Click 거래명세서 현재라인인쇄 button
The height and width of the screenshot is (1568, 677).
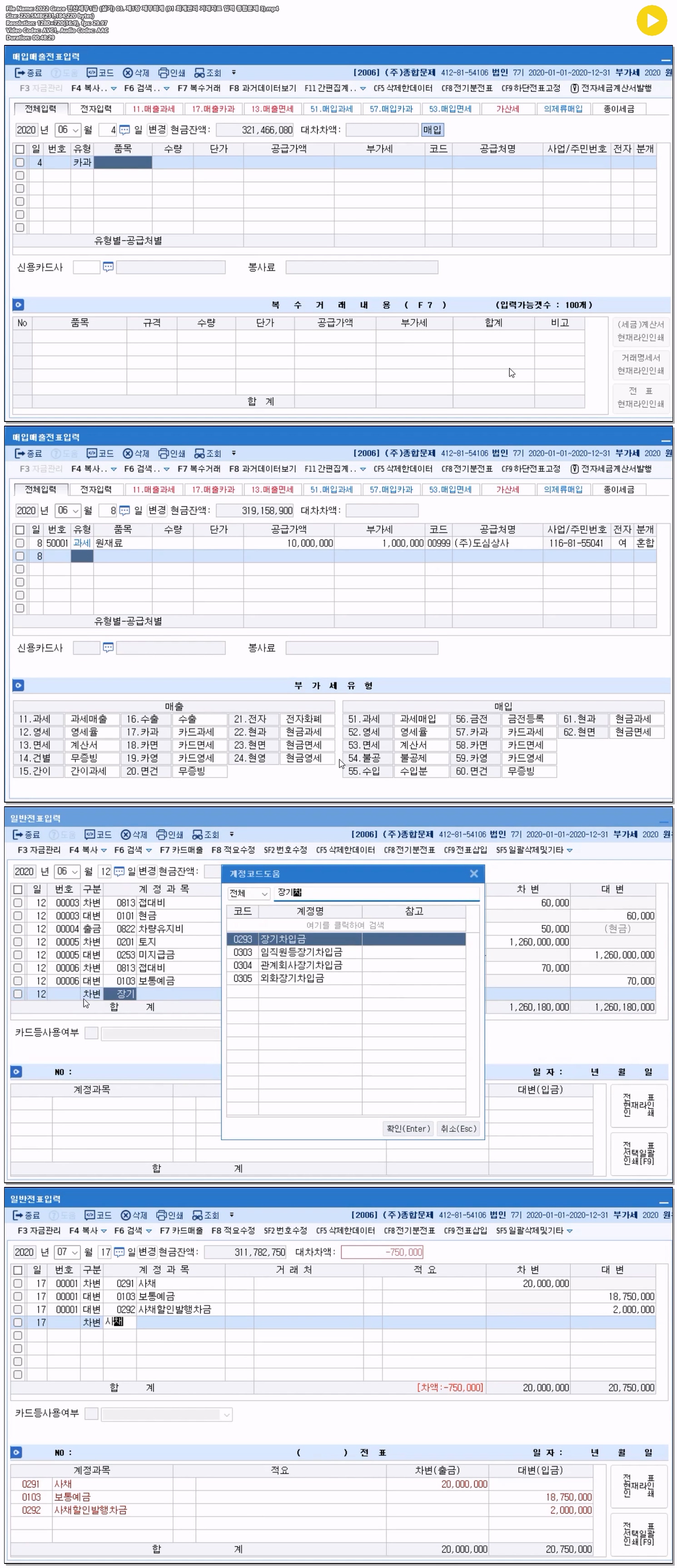click(x=641, y=365)
